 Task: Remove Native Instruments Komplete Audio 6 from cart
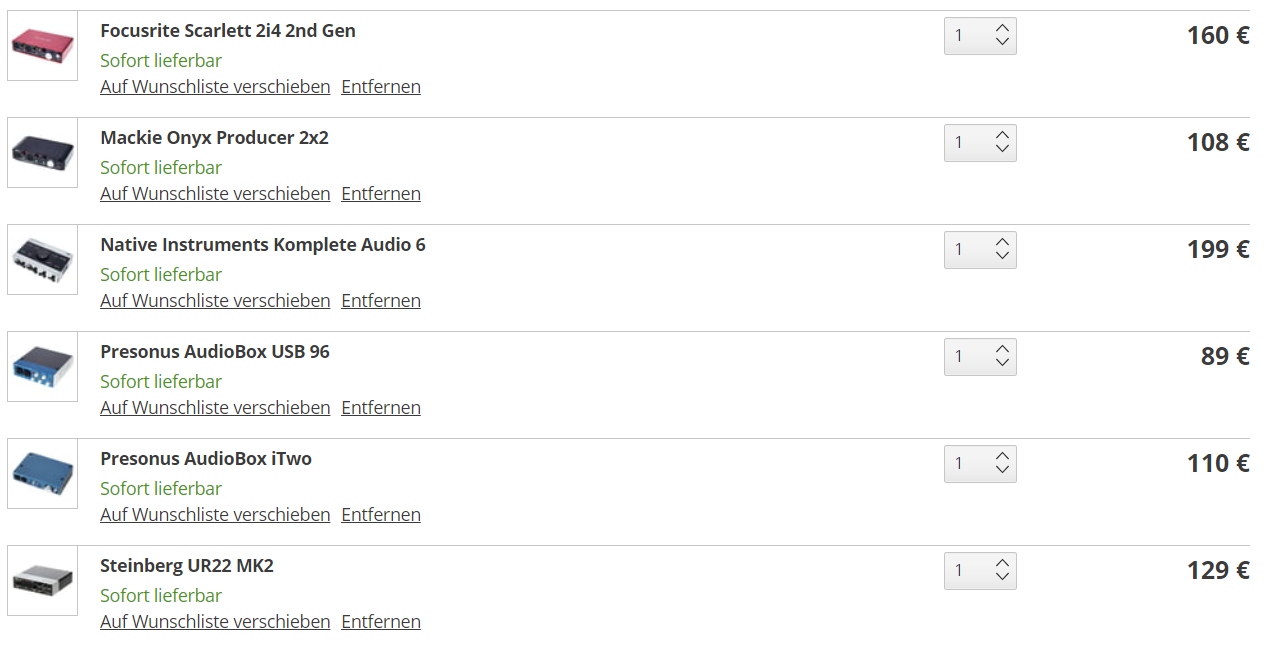click(x=381, y=301)
